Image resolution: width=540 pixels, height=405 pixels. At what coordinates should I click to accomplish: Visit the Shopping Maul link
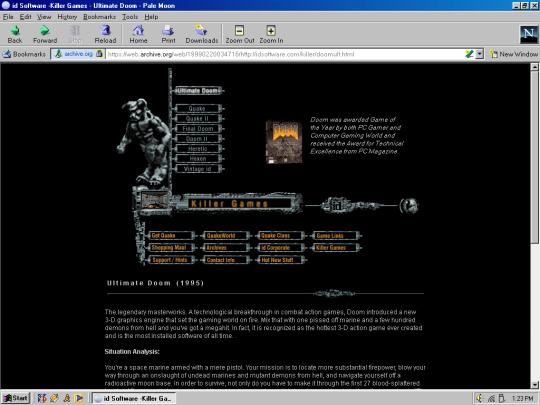coord(171,248)
